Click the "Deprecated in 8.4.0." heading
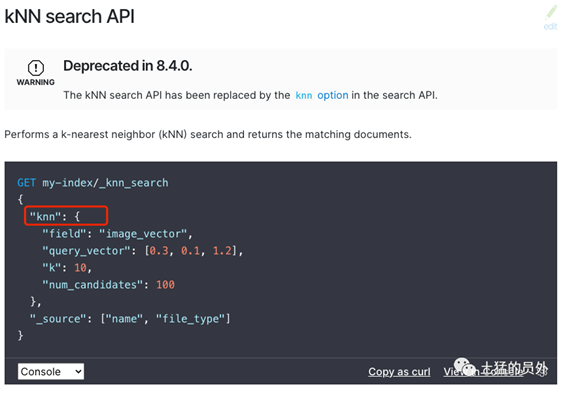Screen dimensions: 567x393 tap(128, 66)
